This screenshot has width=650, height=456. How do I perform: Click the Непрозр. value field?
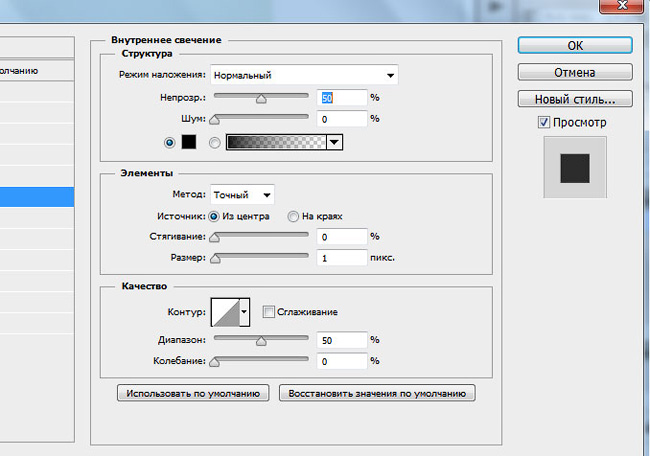tap(342, 98)
